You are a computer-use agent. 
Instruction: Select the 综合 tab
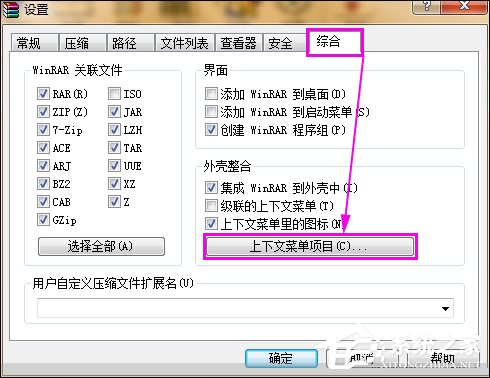[x=334, y=42]
